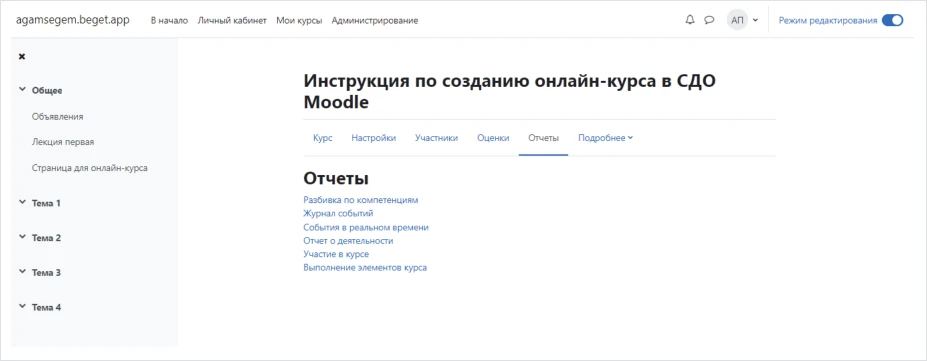Select Тема 1 section title
Viewport: 927px width, 361px height.
pos(46,203)
